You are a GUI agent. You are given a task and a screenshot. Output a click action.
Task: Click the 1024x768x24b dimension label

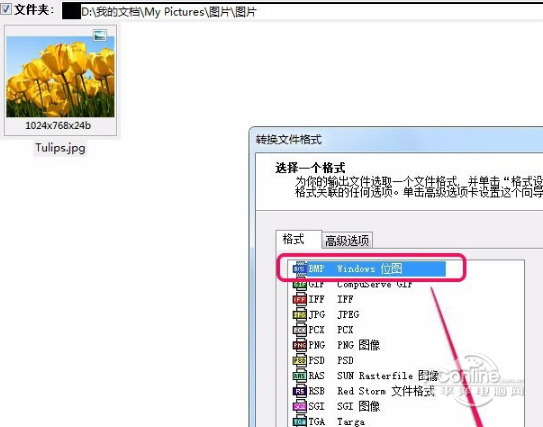(x=58, y=125)
